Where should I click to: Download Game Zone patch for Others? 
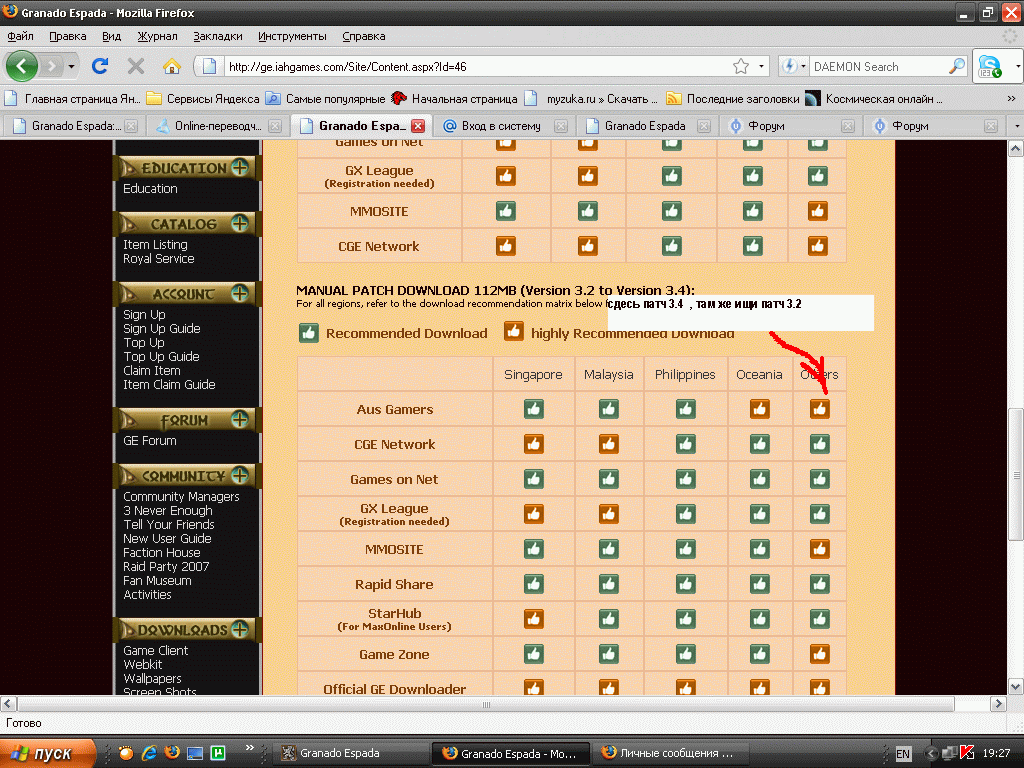tap(820, 654)
